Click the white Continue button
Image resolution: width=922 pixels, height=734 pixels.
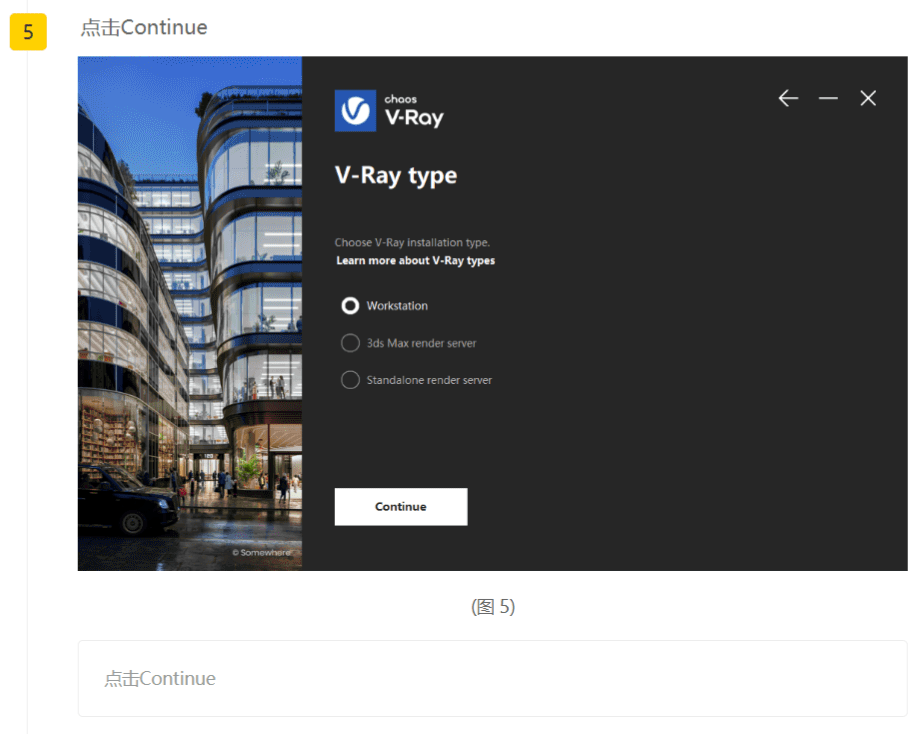(401, 506)
